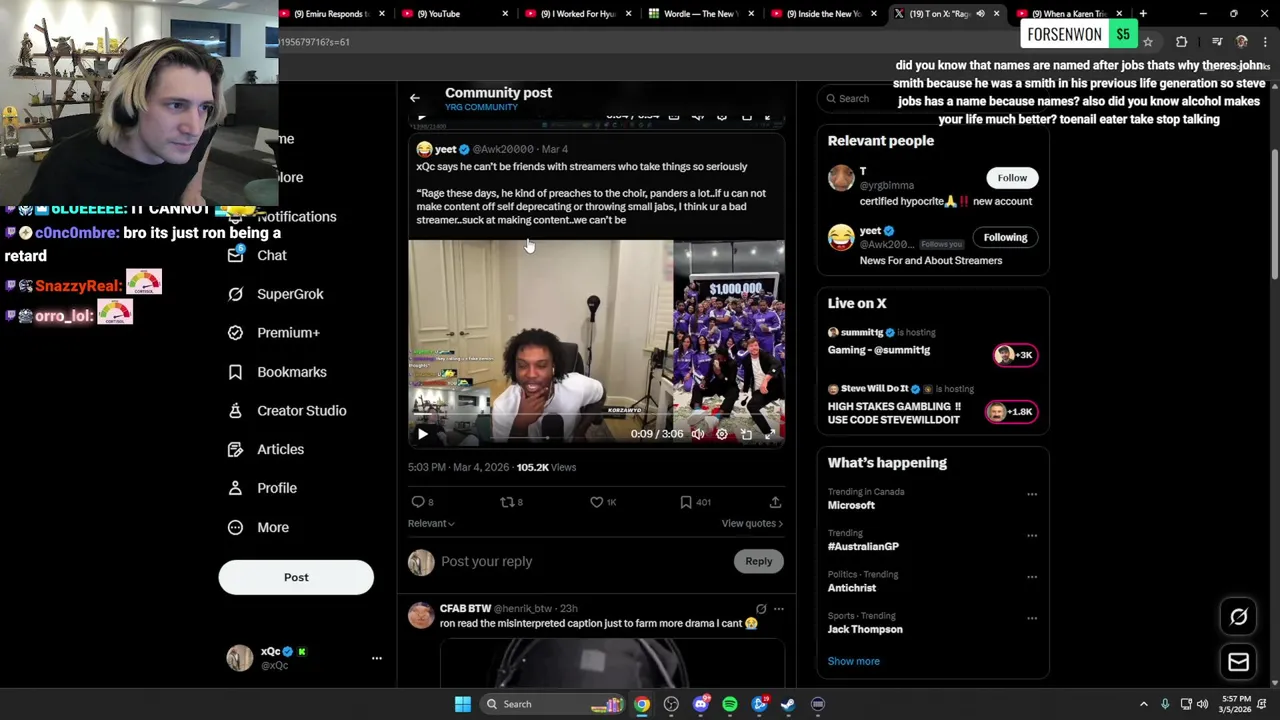
Task: Click the Reply button
Action: (x=758, y=561)
